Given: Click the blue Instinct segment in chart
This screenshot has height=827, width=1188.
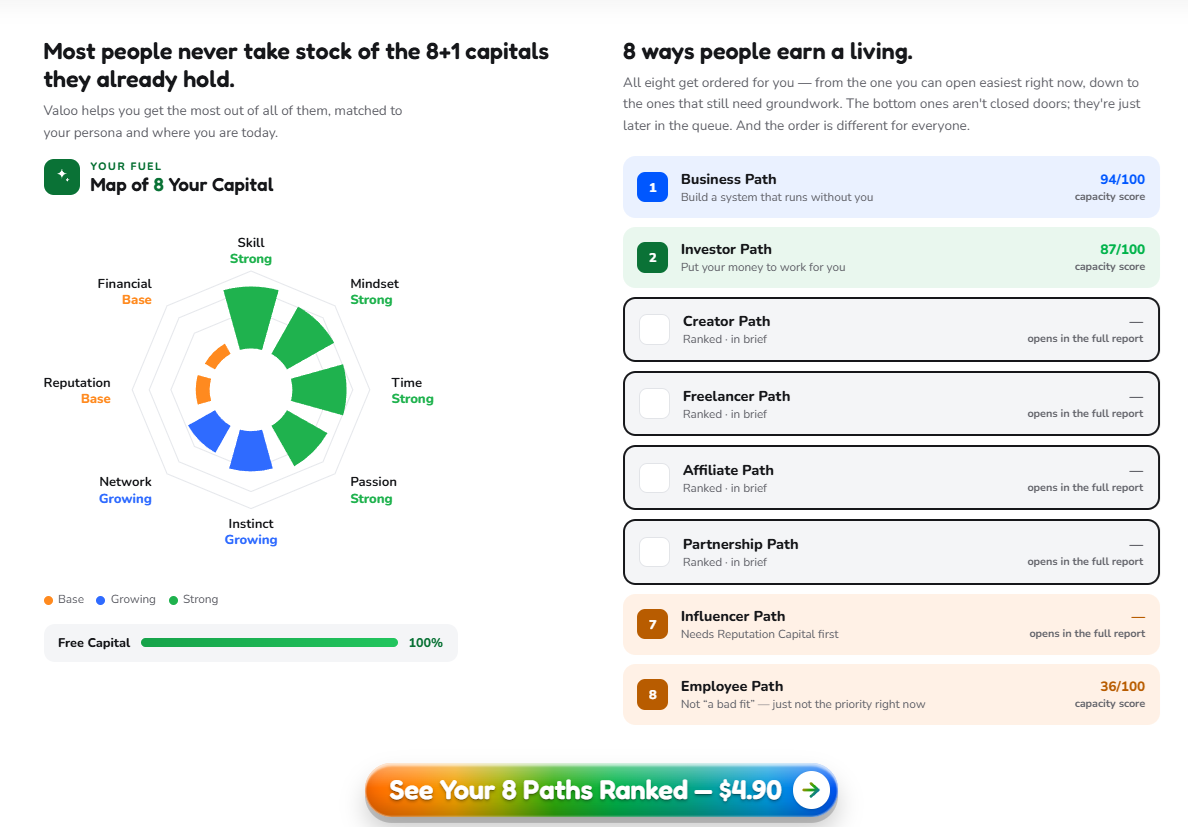Looking at the screenshot, I should pos(251,451).
